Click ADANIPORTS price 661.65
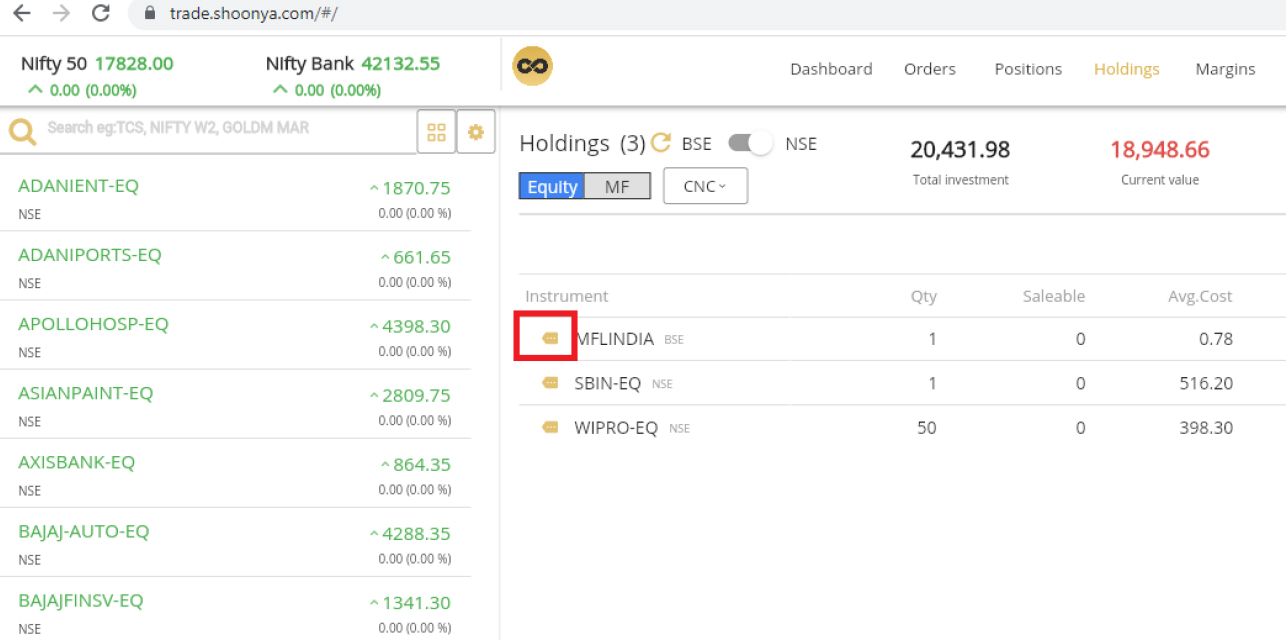This screenshot has height=640, width=1286. [422, 257]
